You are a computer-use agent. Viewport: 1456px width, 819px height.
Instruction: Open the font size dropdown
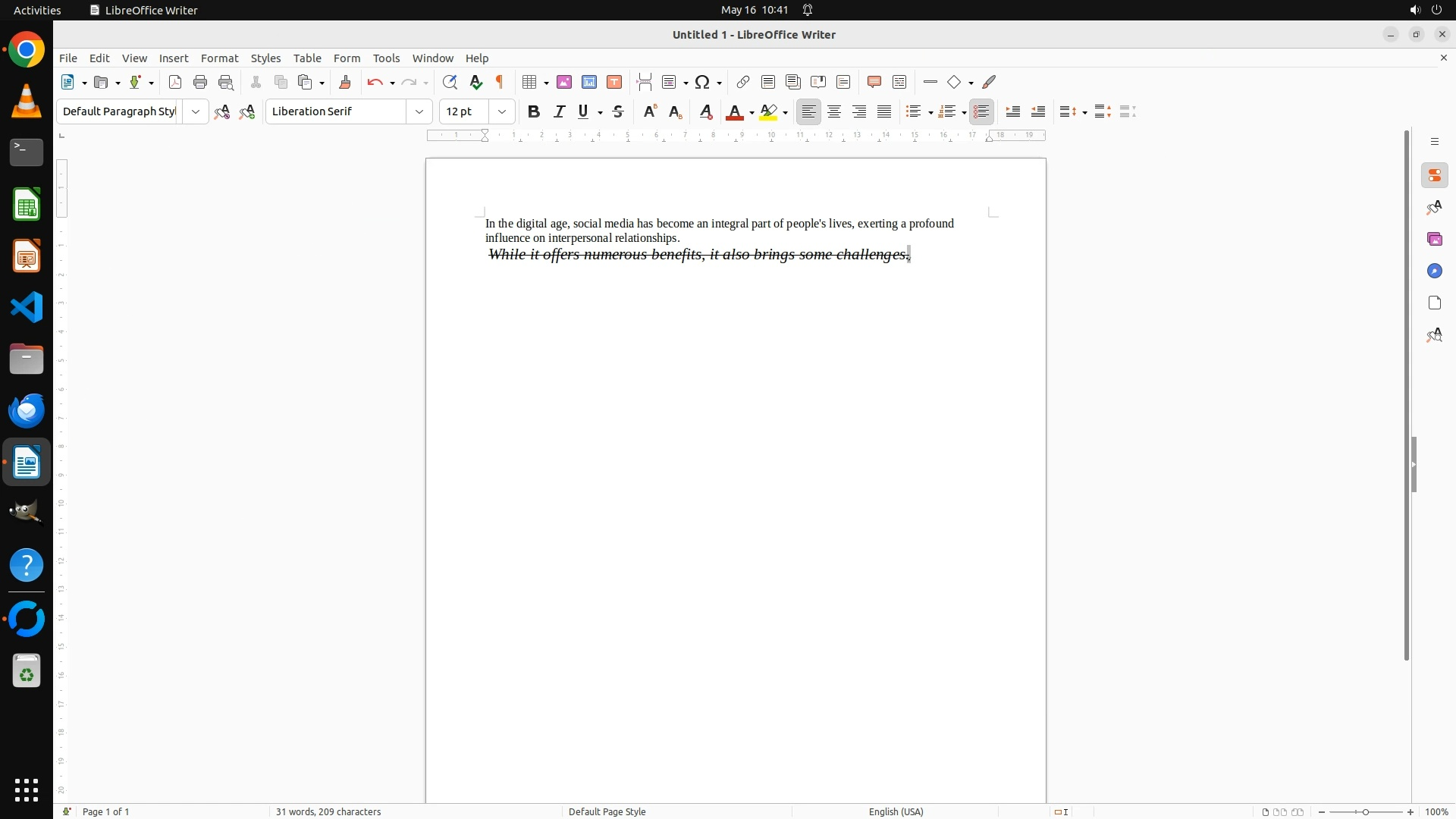pyautogui.click(x=501, y=111)
